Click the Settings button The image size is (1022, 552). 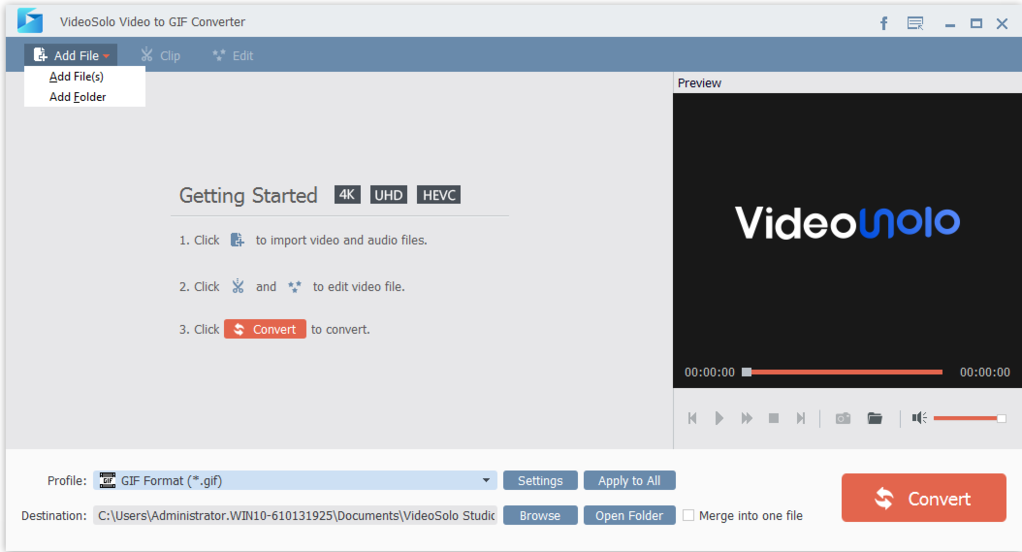tap(540, 480)
